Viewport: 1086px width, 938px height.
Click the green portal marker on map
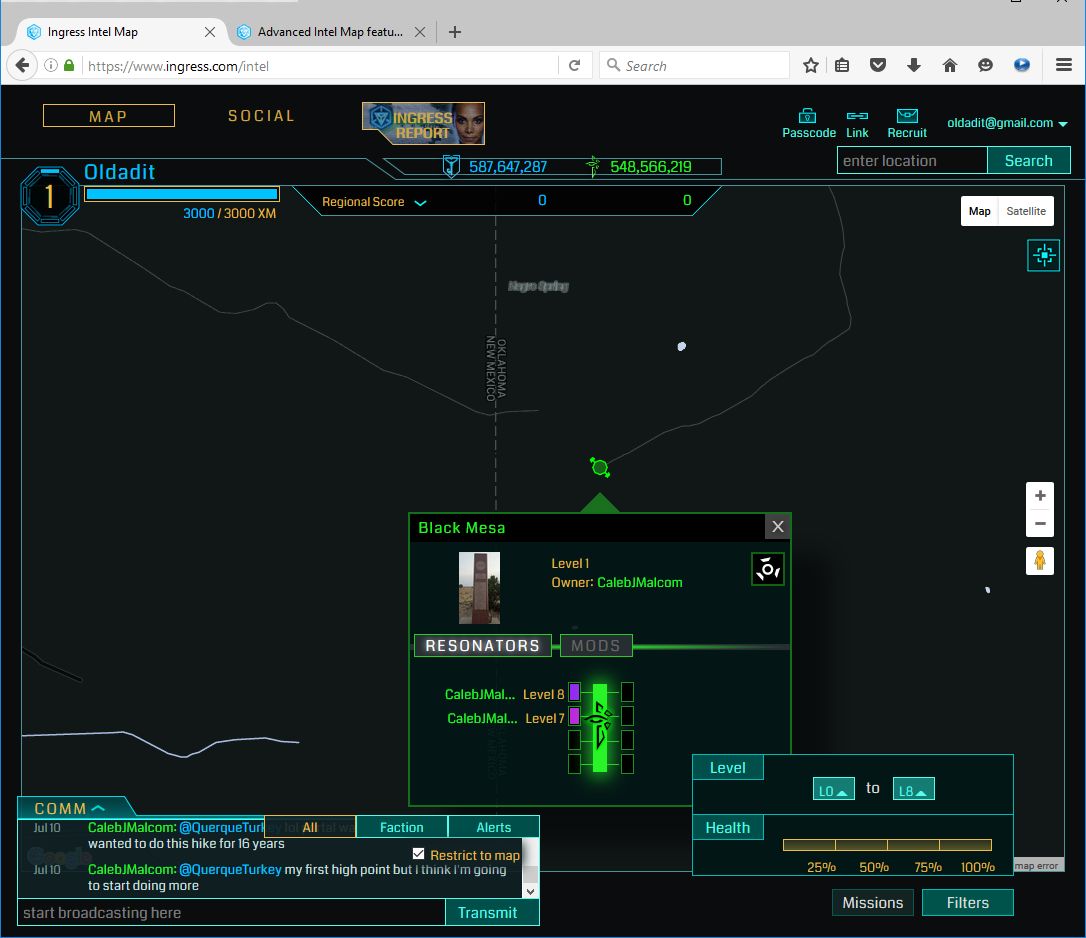(600, 467)
